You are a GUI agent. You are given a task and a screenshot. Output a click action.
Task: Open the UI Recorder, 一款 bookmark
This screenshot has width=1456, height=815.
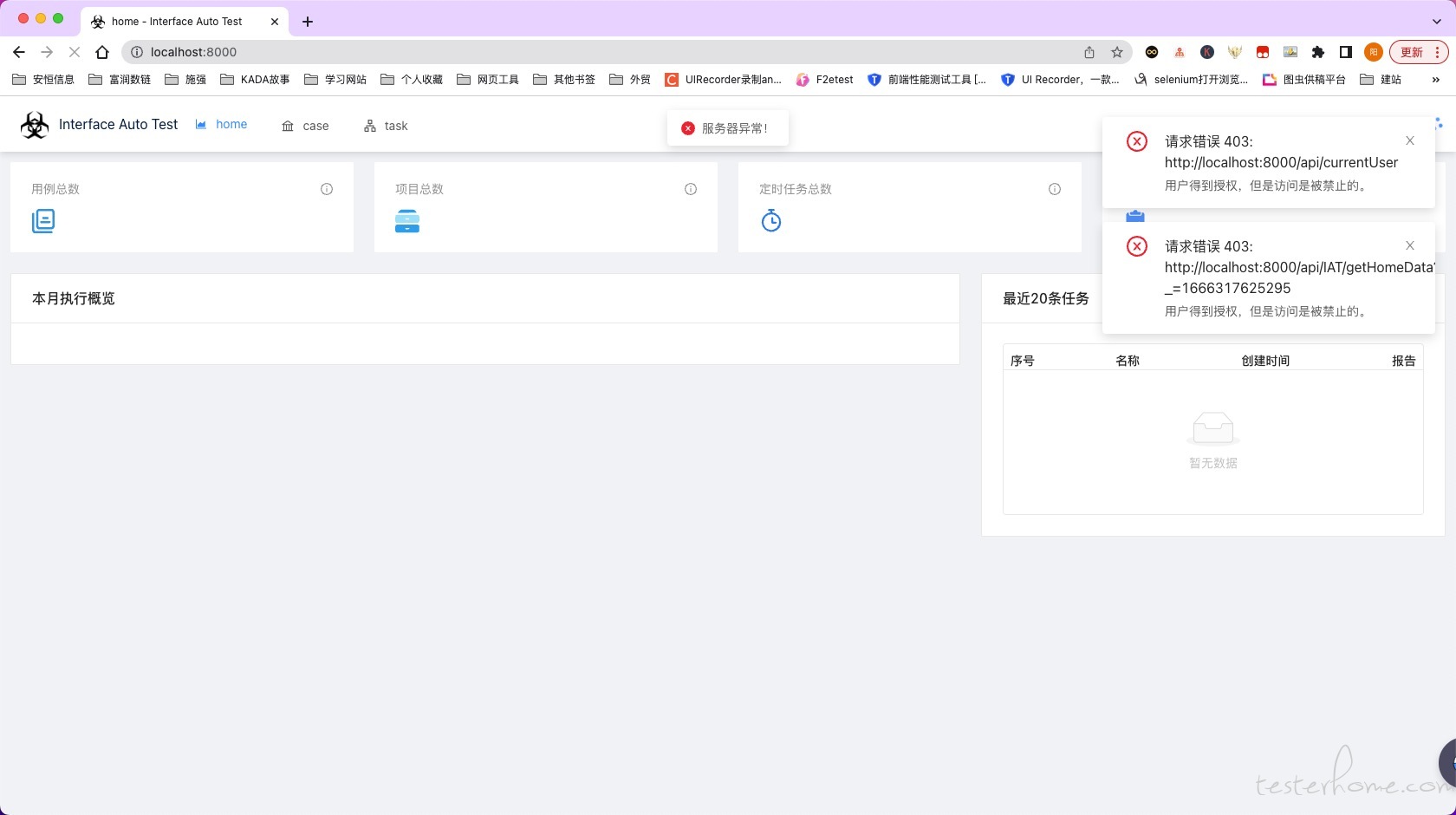pos(1060,80)
